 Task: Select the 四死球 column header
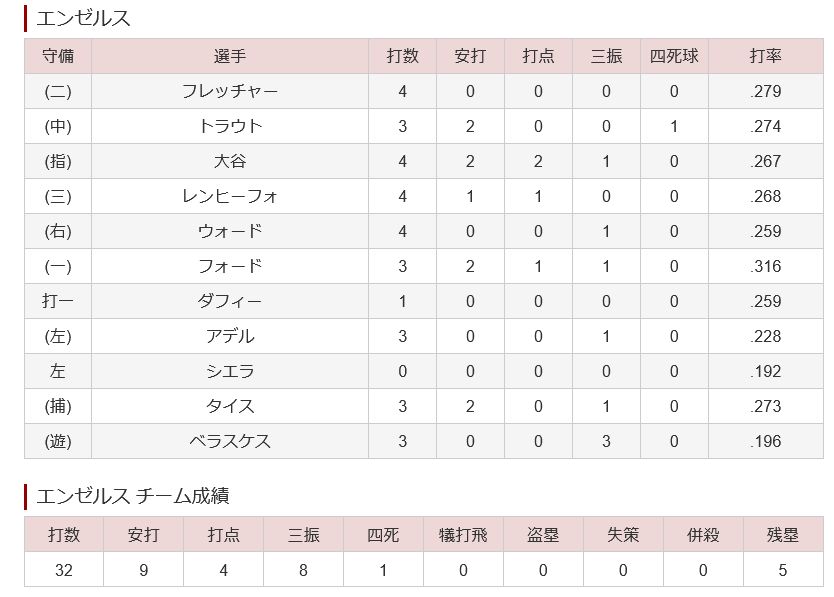tap(674, 56)
